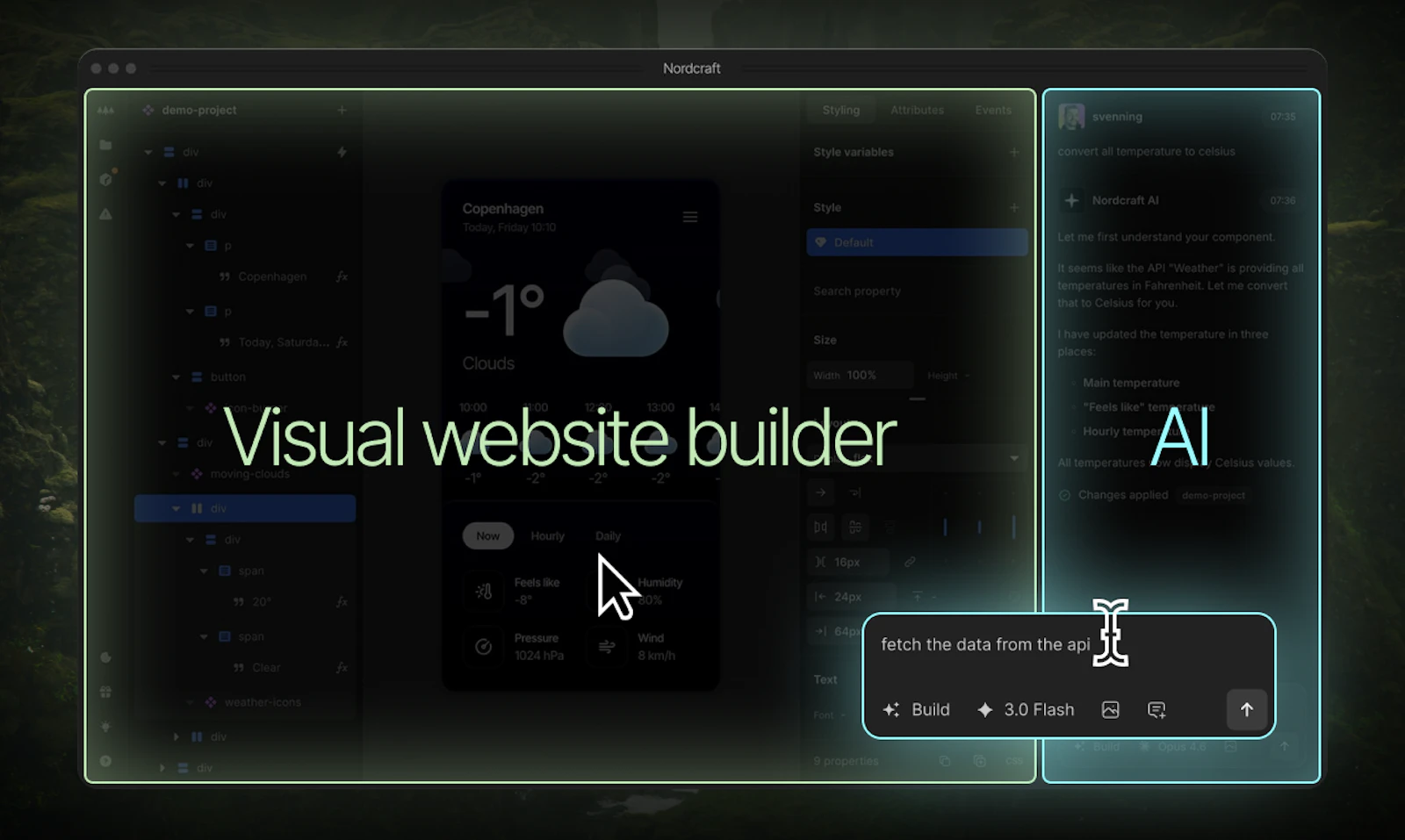The height and width of the screenshot is (840, 1405).
Task: Add a style with plus beside Style heading
Action: tap(1014, 208)
